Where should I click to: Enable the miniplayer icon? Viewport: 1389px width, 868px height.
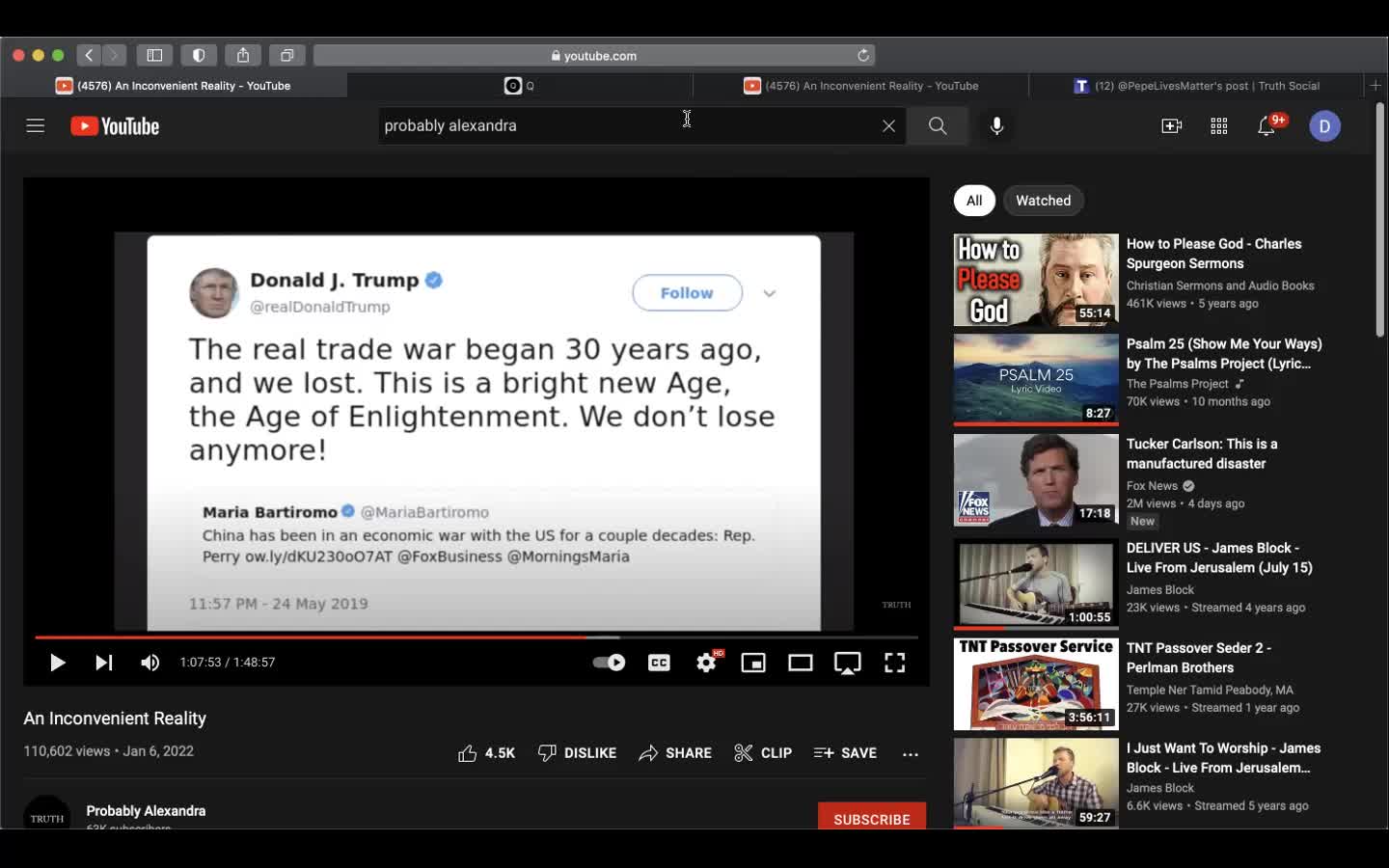[753, 663]
